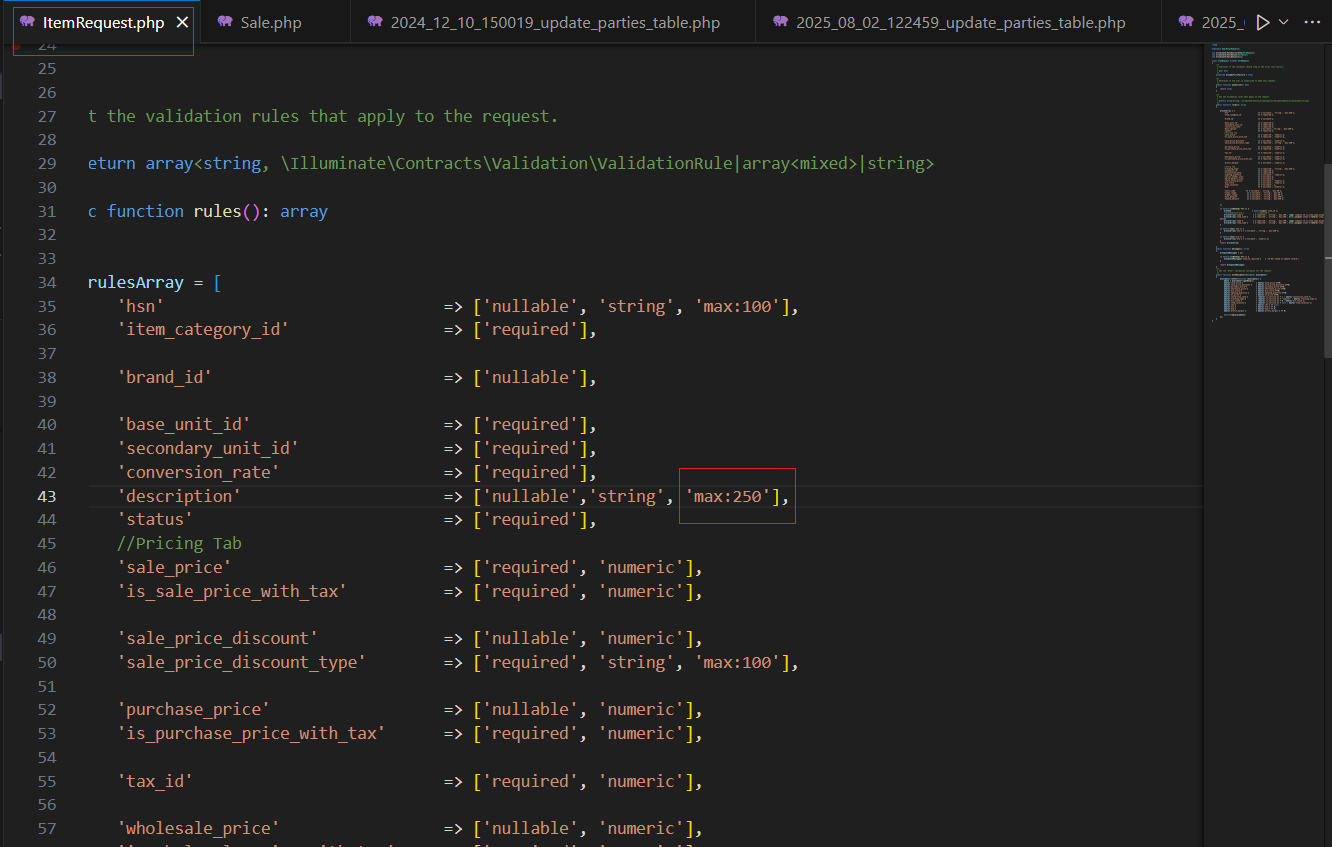Place cursor on 'secondary_unit_id' key
Screen dimensions: 1332x847
click(208, 448)
